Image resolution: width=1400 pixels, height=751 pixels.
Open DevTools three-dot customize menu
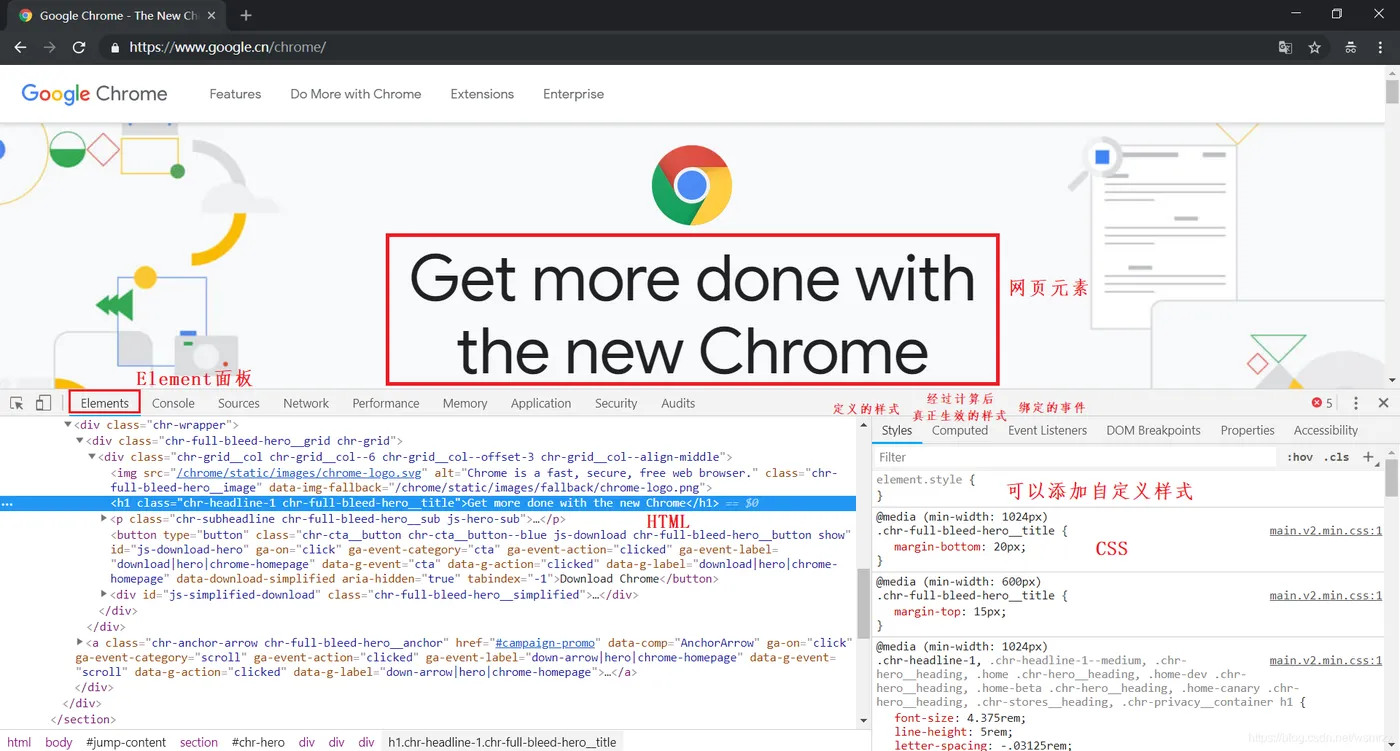(1356, 403)
